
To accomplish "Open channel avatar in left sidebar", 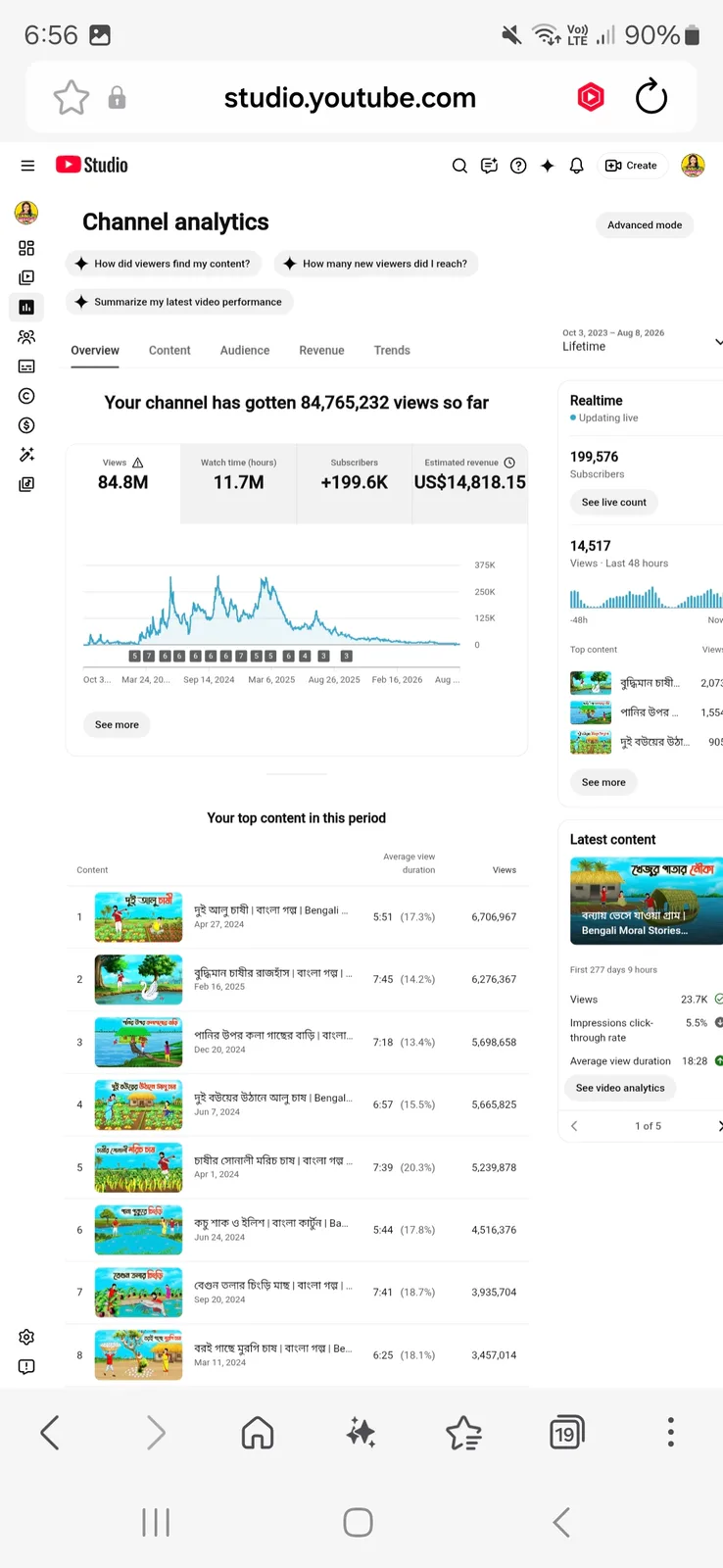I will pyautogui.click(x=26, y=212).
